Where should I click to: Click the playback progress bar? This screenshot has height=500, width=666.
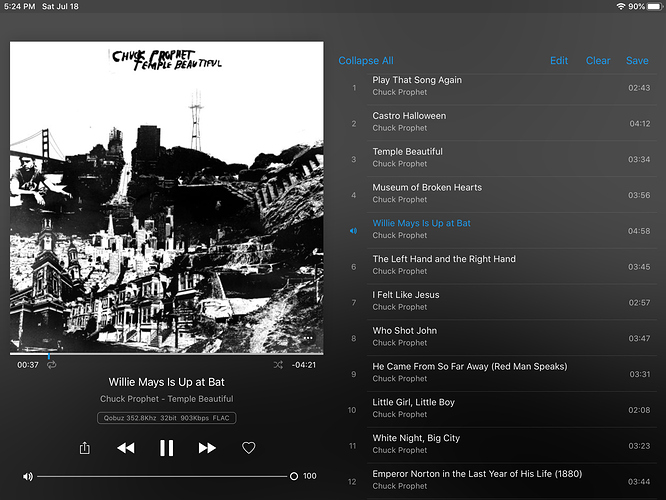(x=166, y=353)
